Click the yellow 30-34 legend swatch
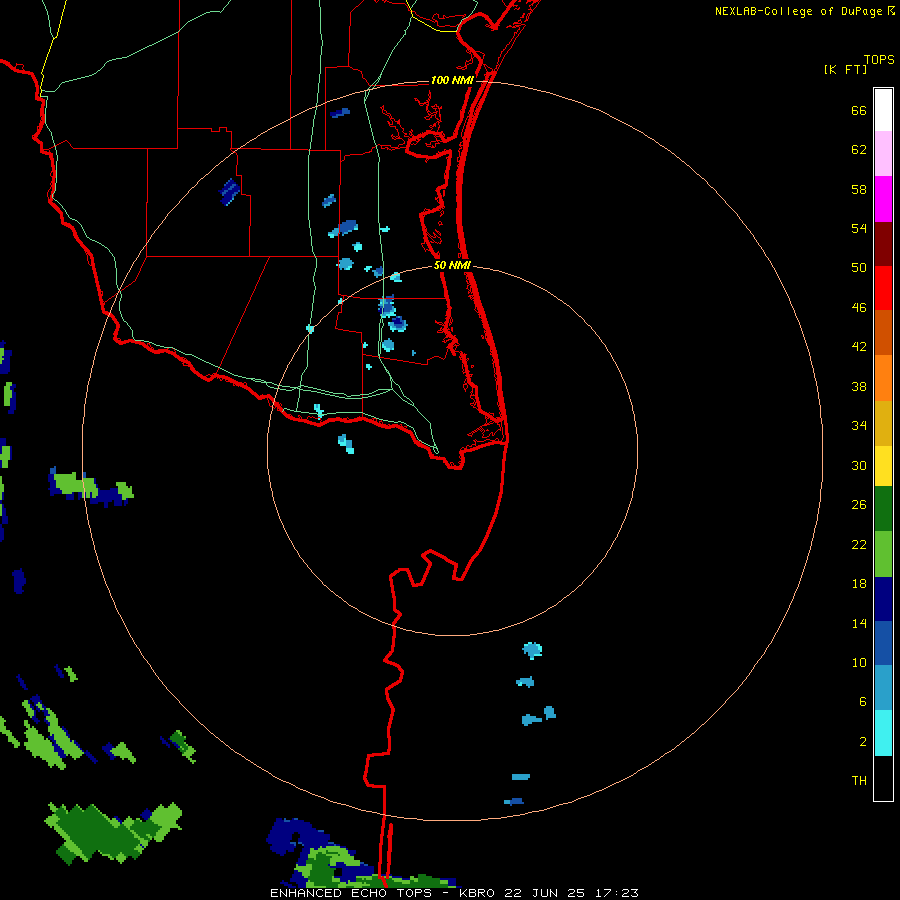 pyautogui.click(x=883, y=465)
